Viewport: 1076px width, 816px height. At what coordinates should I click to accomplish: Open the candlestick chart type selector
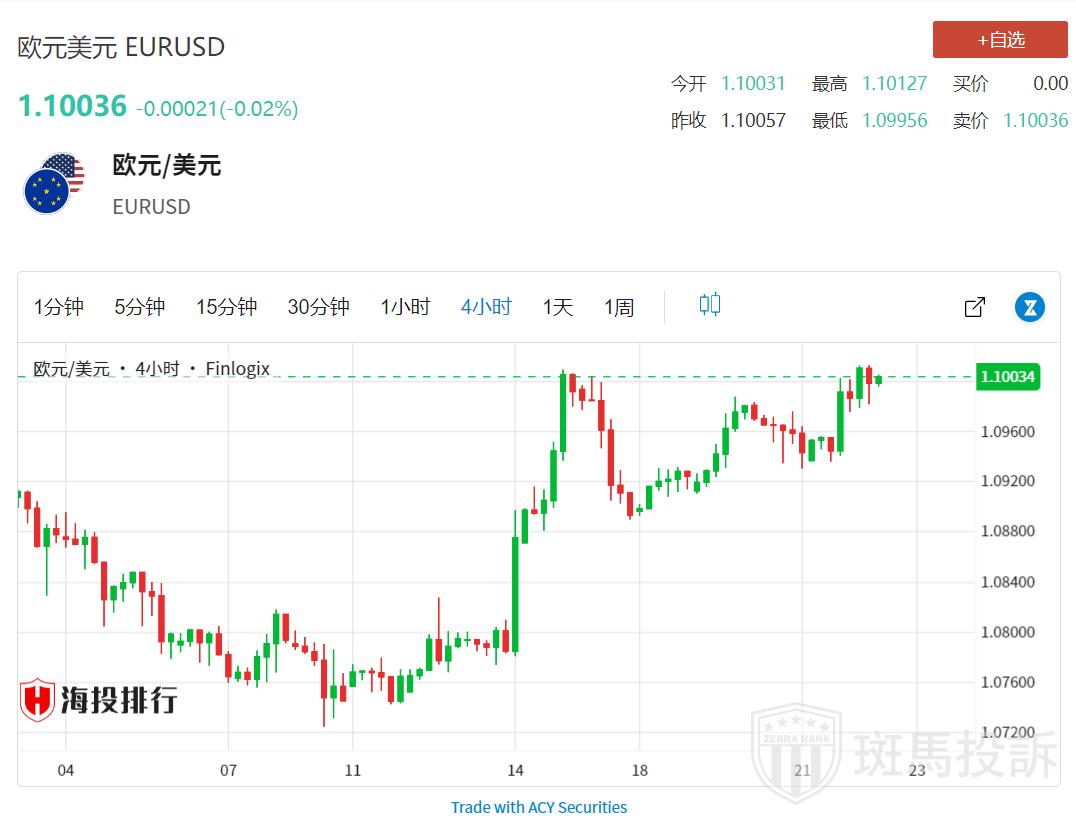pyautogui.click(x=709, y=305)
